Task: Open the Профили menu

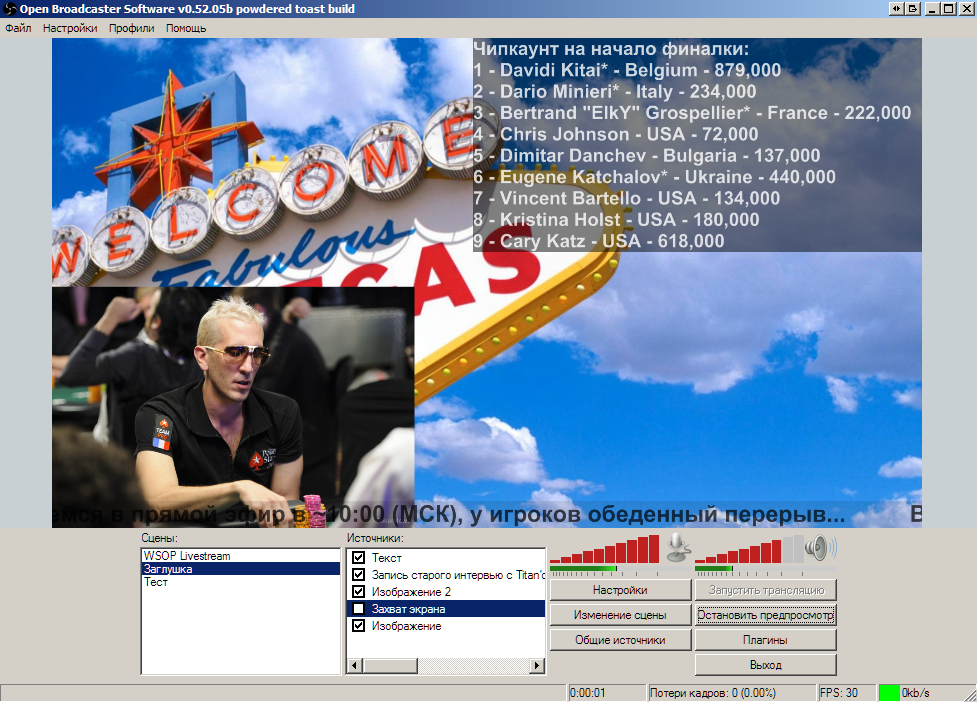Action: click(131, 28)
